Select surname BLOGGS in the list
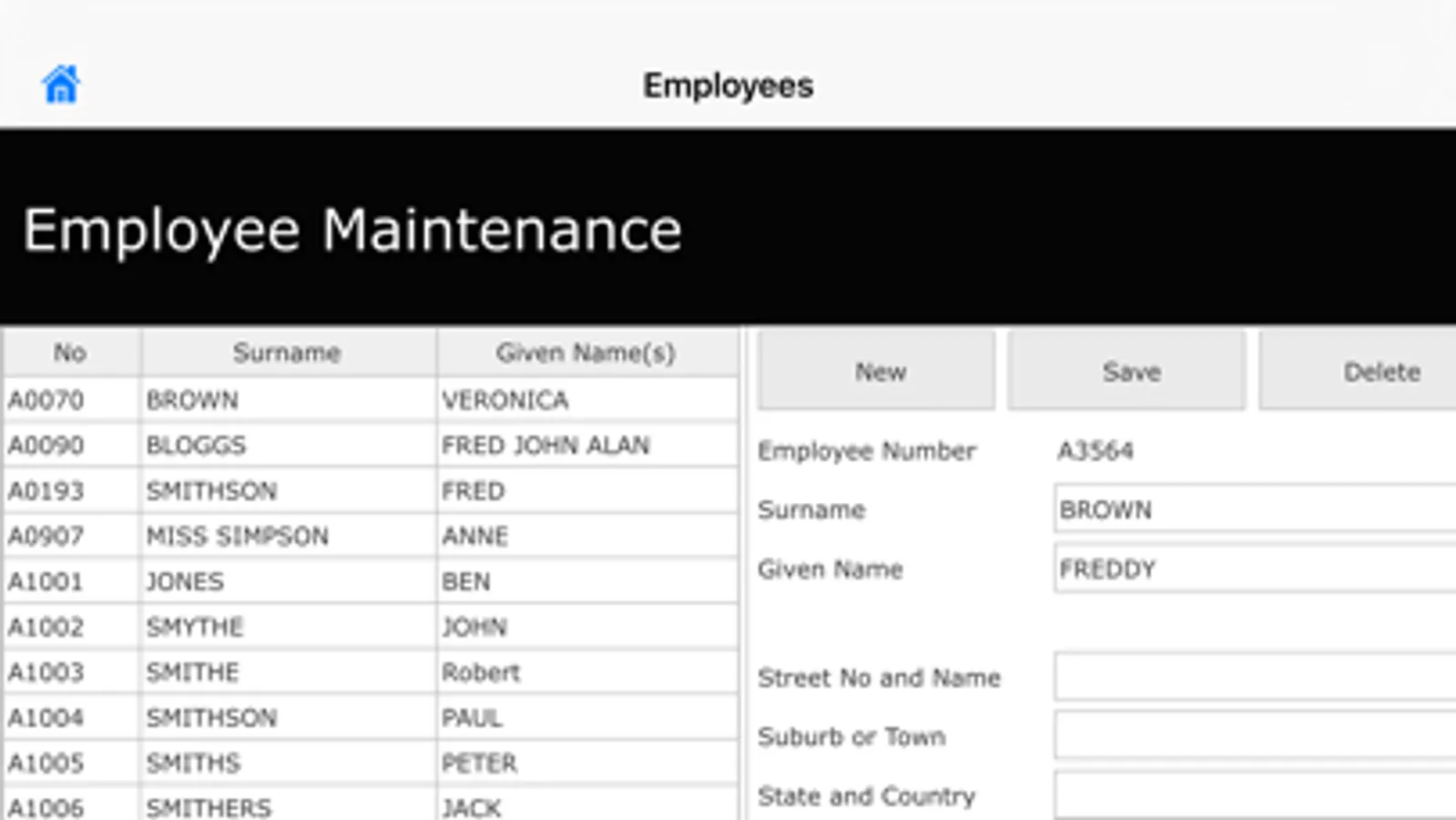 click(196, 445)
